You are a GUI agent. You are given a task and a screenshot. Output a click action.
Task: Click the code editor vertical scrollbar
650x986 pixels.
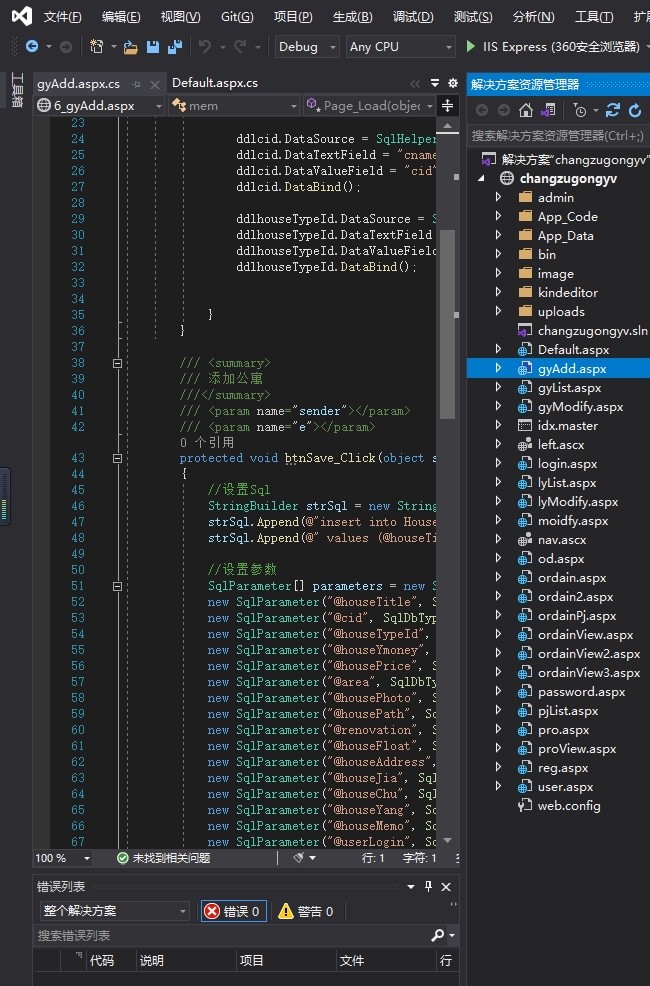(x=448, y=324)
